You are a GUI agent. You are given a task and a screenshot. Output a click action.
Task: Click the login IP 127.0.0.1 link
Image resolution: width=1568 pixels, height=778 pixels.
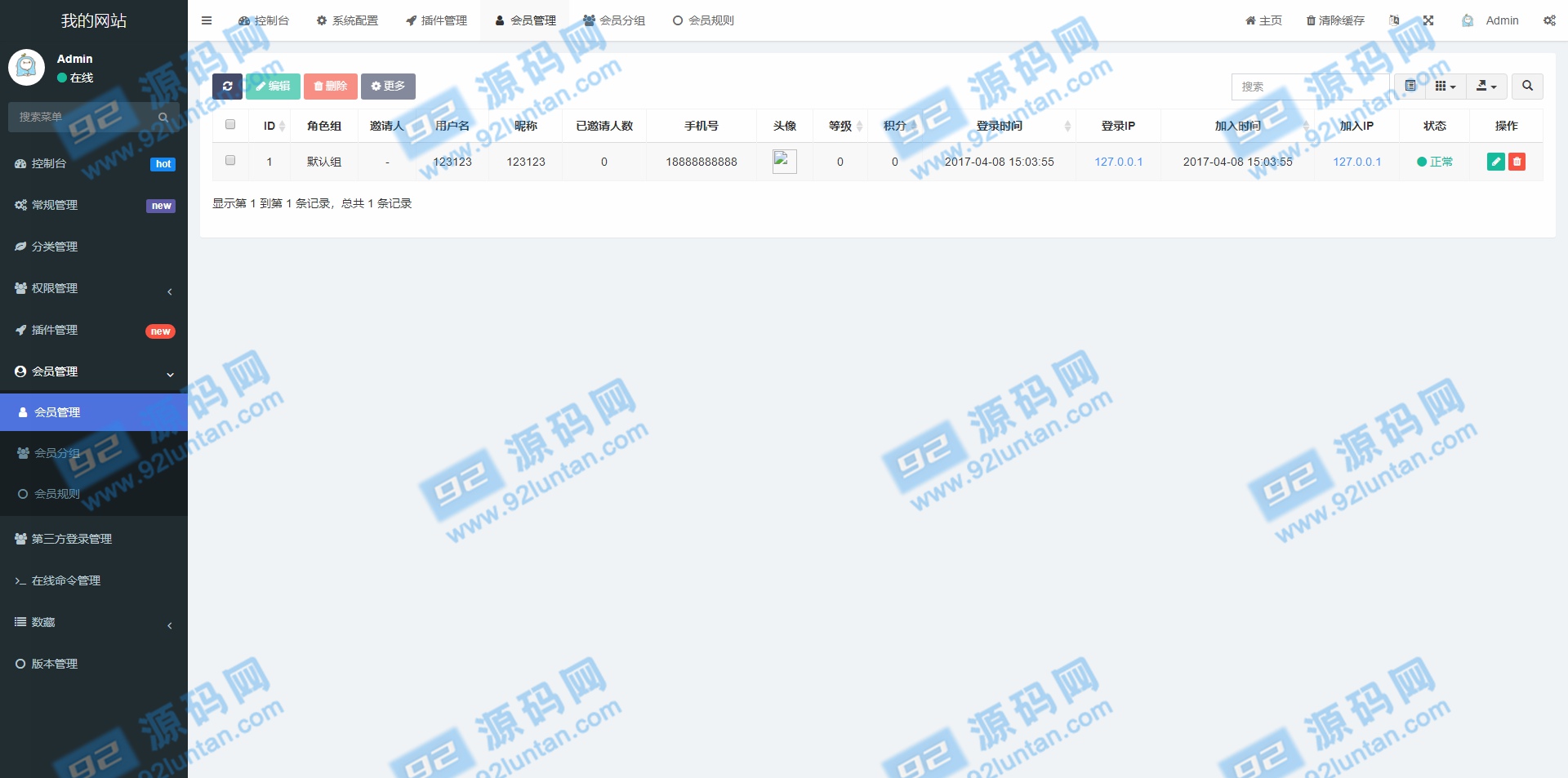(x=1118, y=162)
